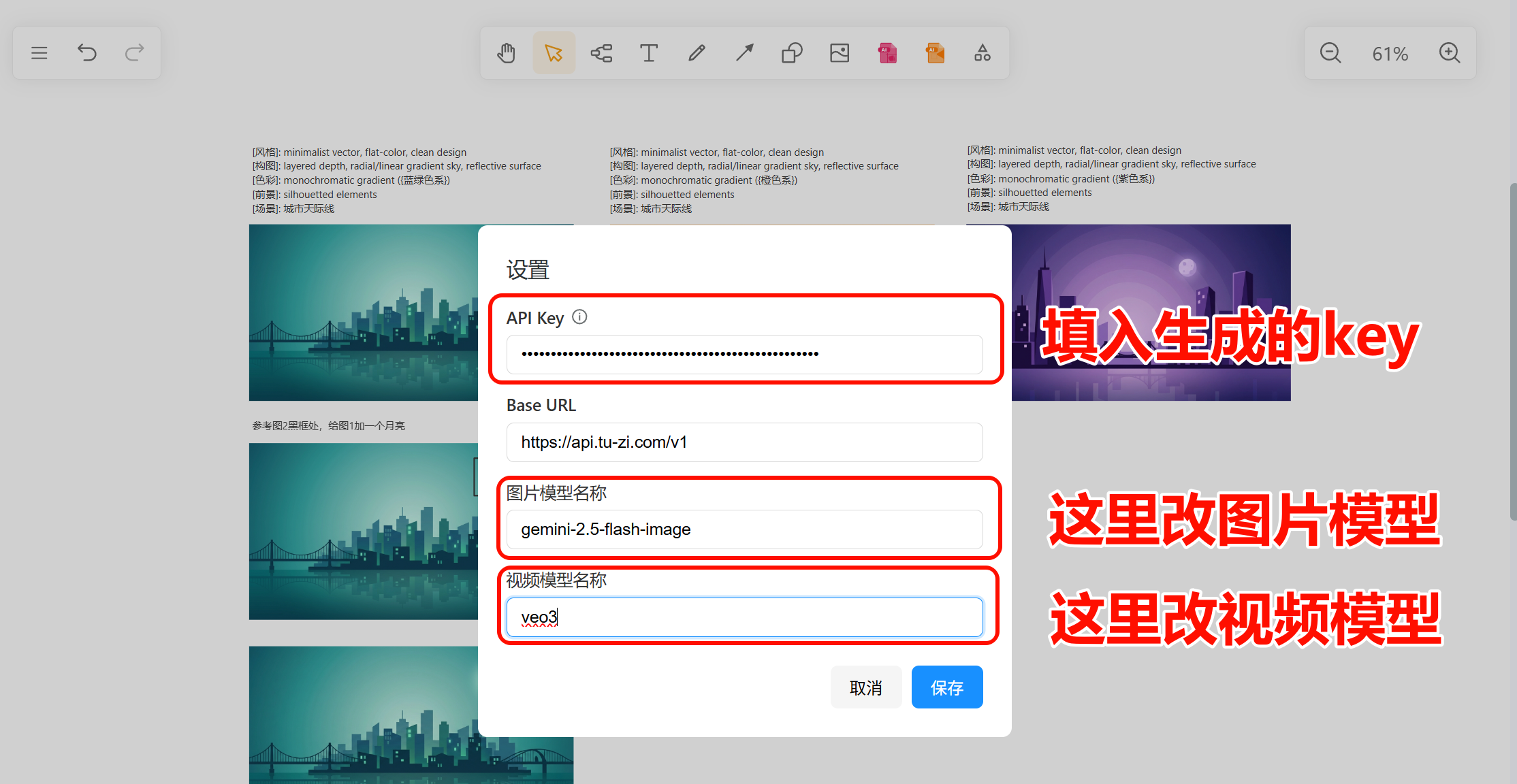Pick the pencil drawing tool
Screen dimensions: 1517x784
(697, 53)
